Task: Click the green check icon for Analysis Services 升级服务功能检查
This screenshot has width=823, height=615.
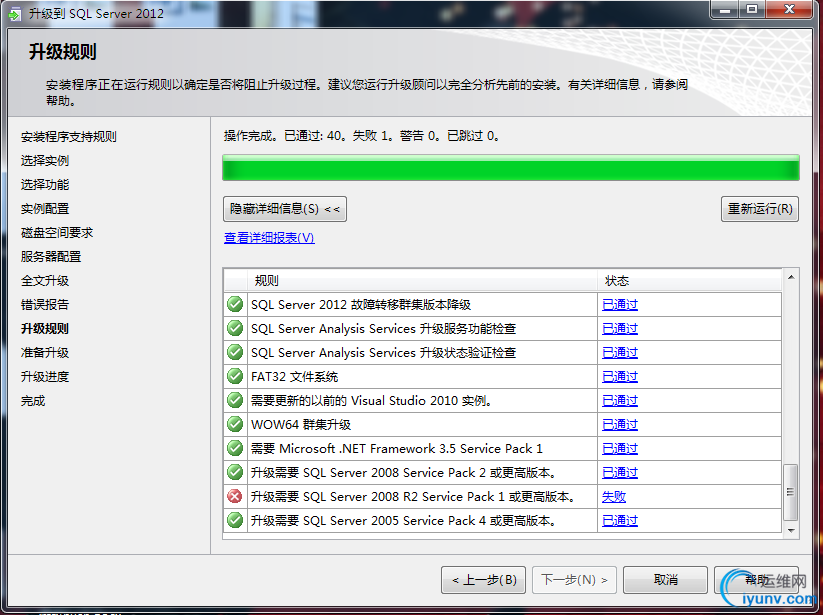Action: click(235, 328)
